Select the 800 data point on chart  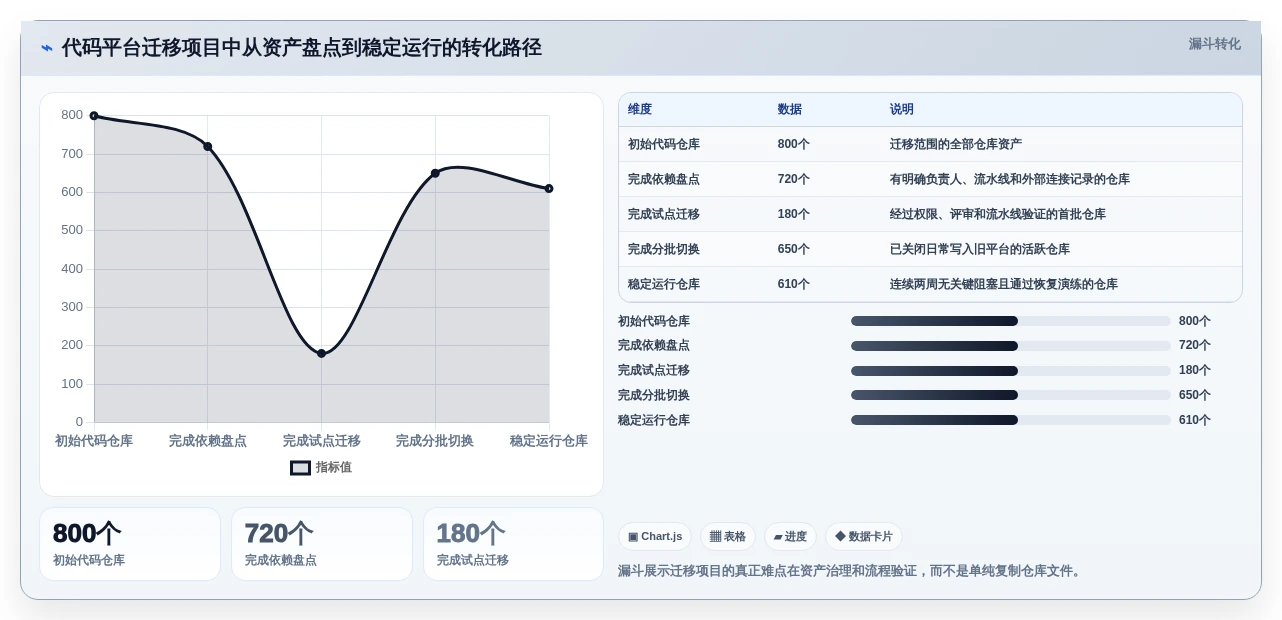point(94,116)
